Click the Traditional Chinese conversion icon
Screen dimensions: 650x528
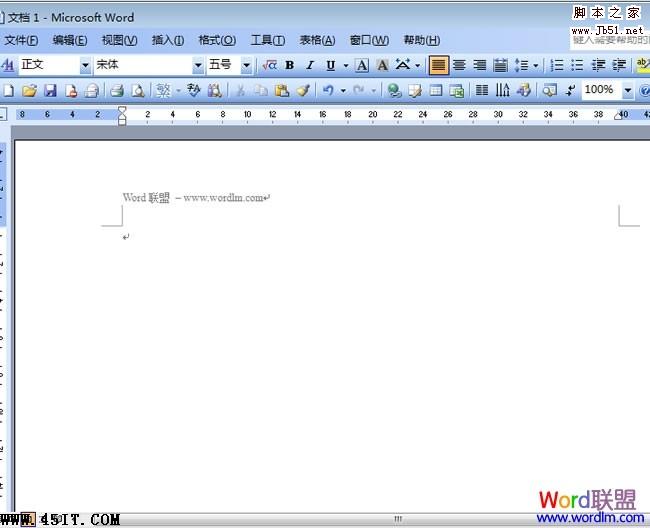(163, 90)
